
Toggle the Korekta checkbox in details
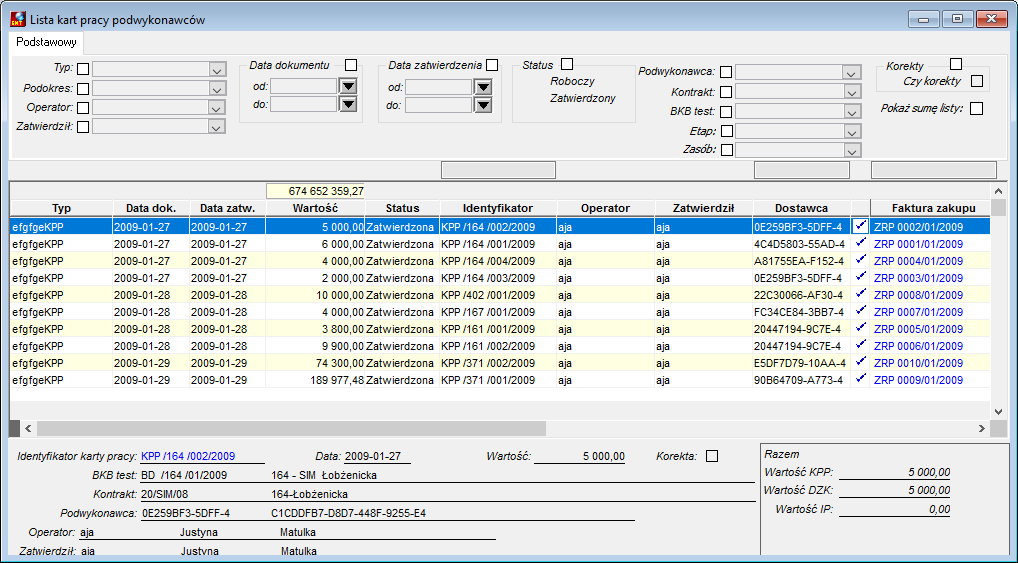[x=712, y=456]
